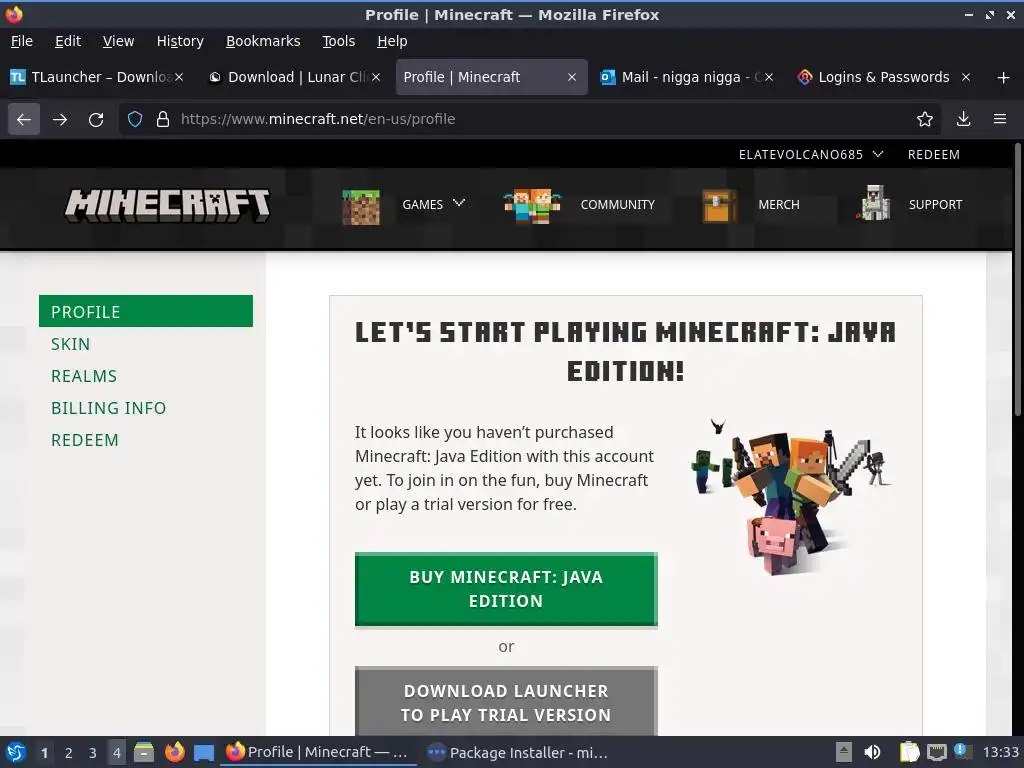This screenshot has width=1024, height=768.
Task: Close the Download Lunar Client tab
Action: [376, 77]
